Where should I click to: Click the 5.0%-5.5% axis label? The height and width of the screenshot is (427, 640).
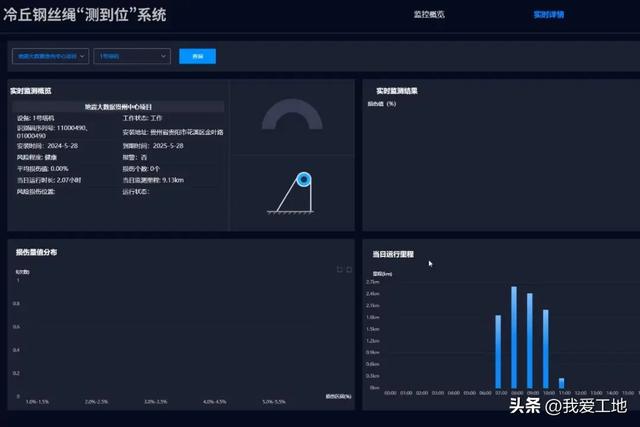[274, 402]
